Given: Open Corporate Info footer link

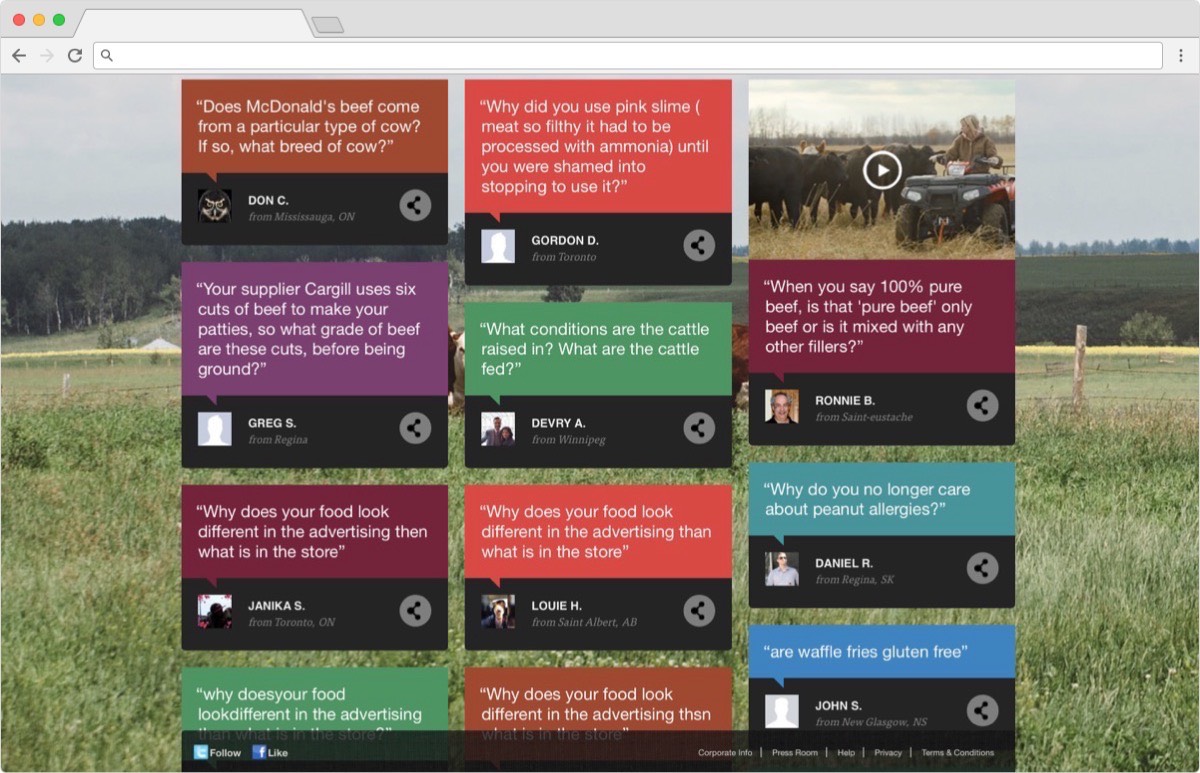Looking at the screenshot, I should coord(725,753).
